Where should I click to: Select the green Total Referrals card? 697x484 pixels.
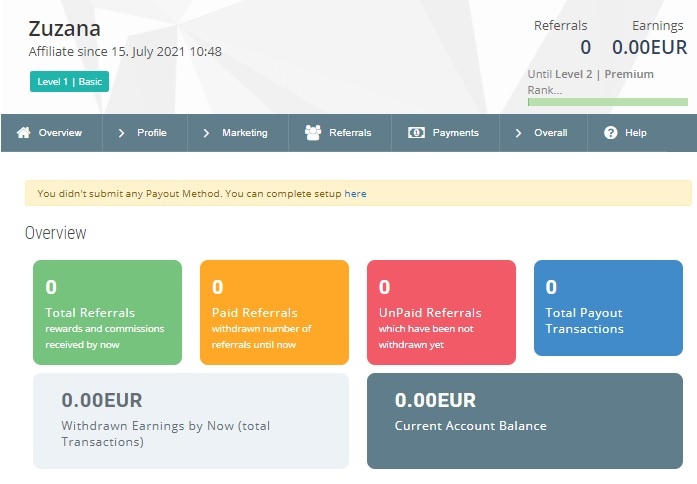point(108,312)
